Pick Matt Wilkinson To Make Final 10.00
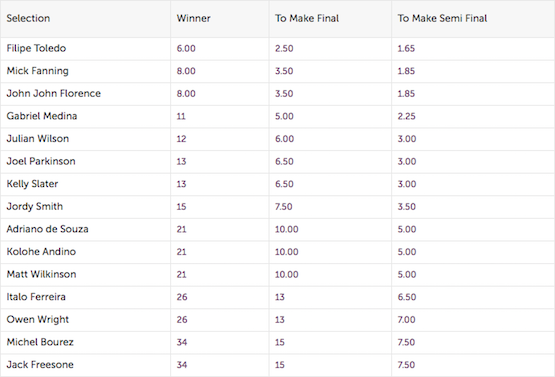 coord(287,275)
